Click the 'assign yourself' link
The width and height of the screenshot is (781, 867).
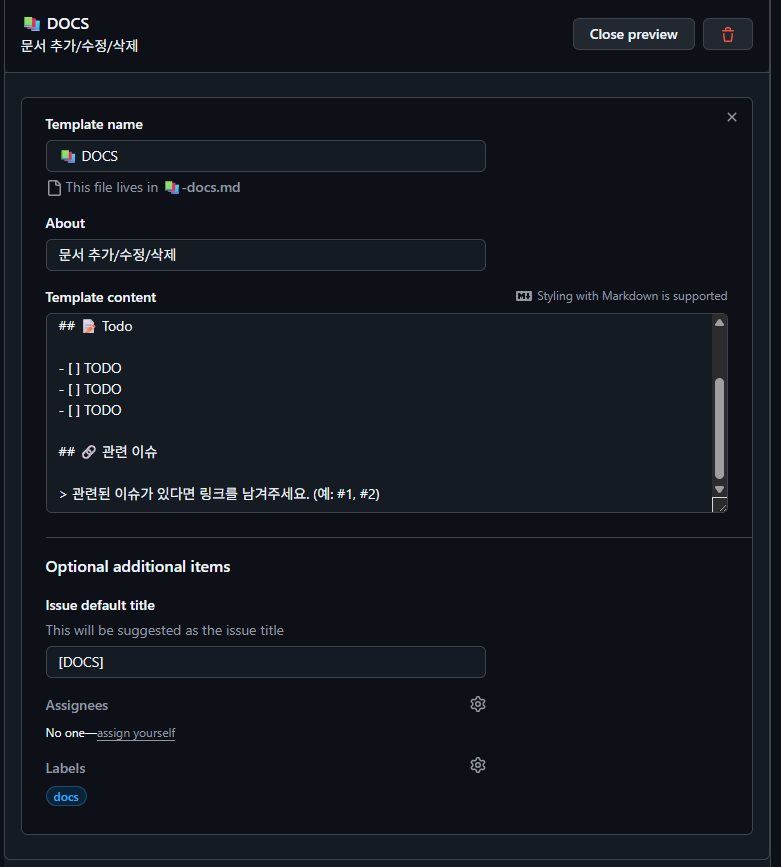(136, 733)
